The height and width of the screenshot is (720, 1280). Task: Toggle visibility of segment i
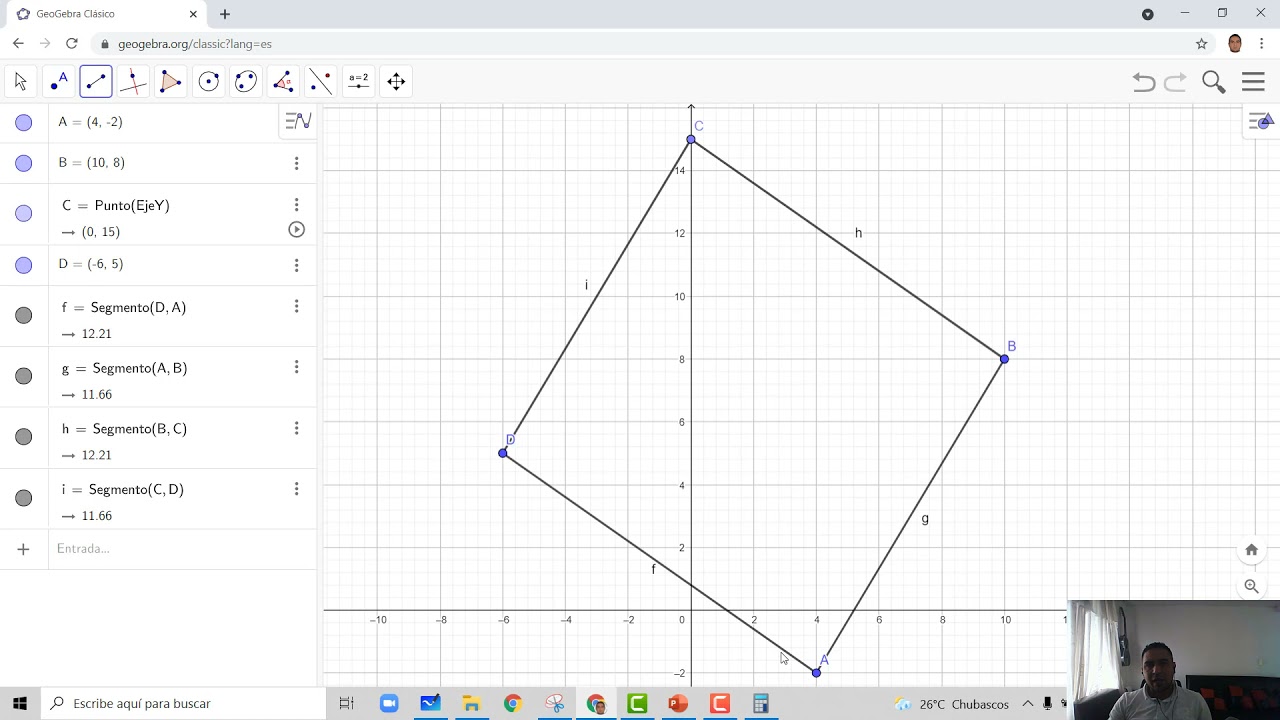click(x=24, y=498)
